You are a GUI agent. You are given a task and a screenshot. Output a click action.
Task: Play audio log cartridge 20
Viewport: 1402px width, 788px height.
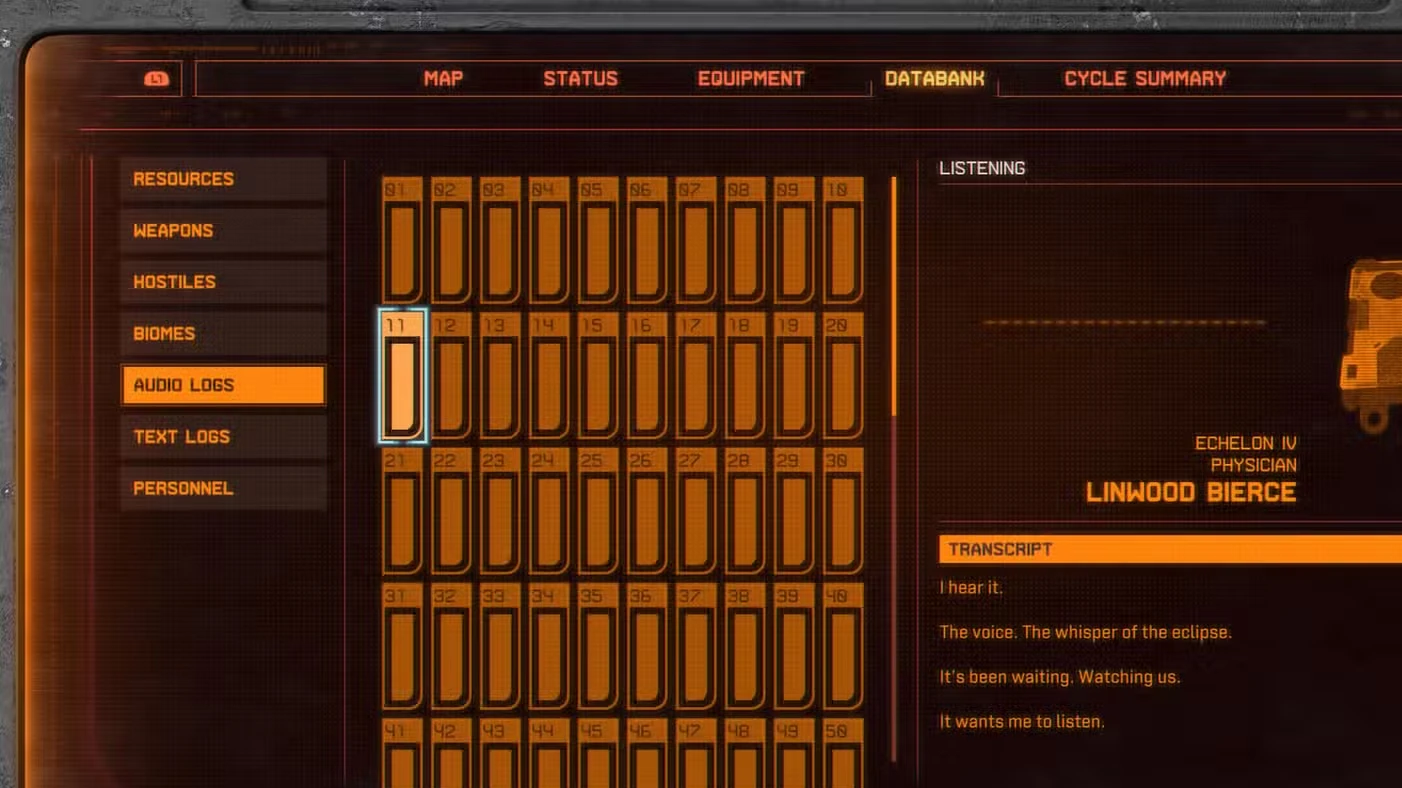tap(843, 376)
